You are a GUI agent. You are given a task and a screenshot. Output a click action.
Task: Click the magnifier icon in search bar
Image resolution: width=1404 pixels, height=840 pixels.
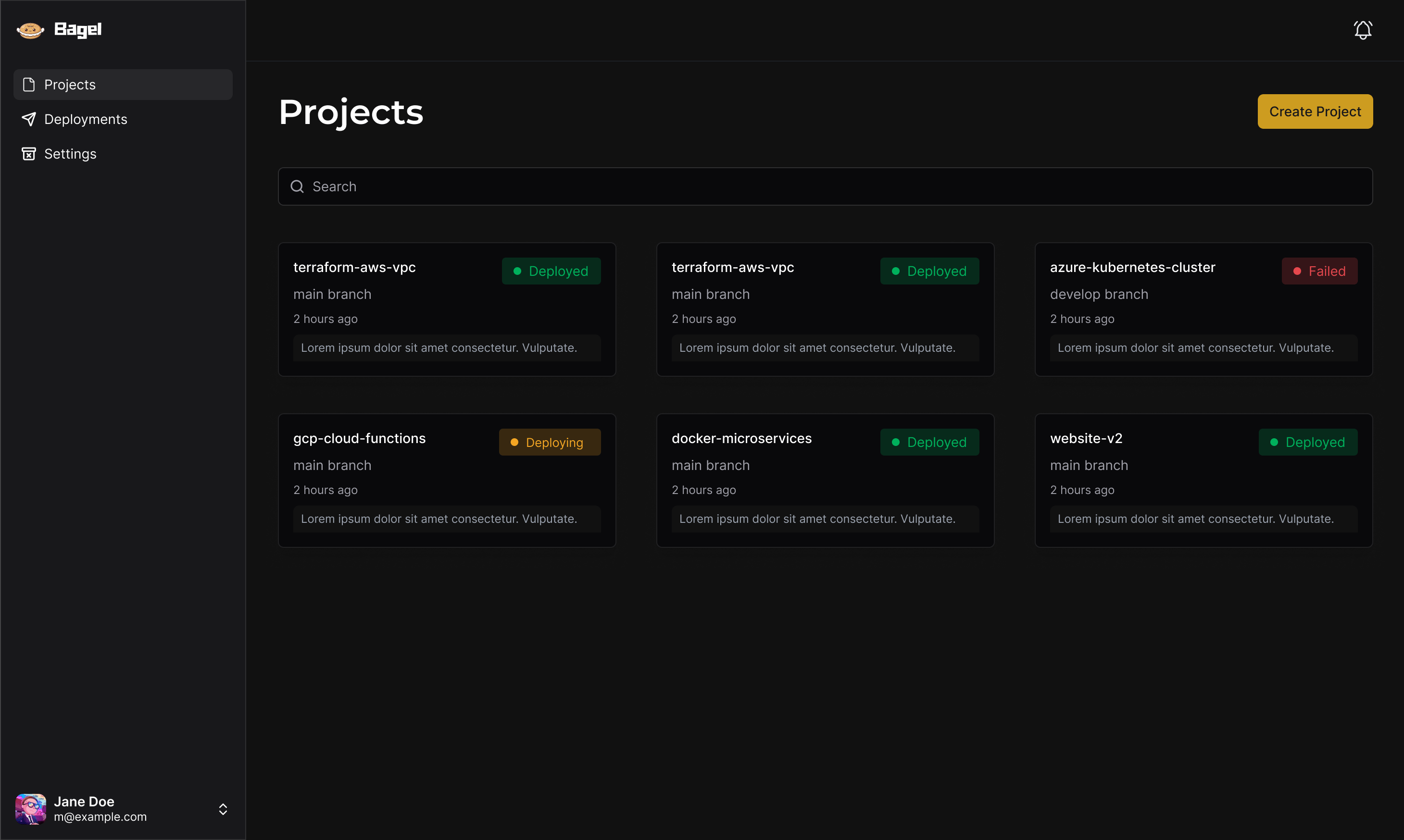pyautogui.click(x=297, y=186)
